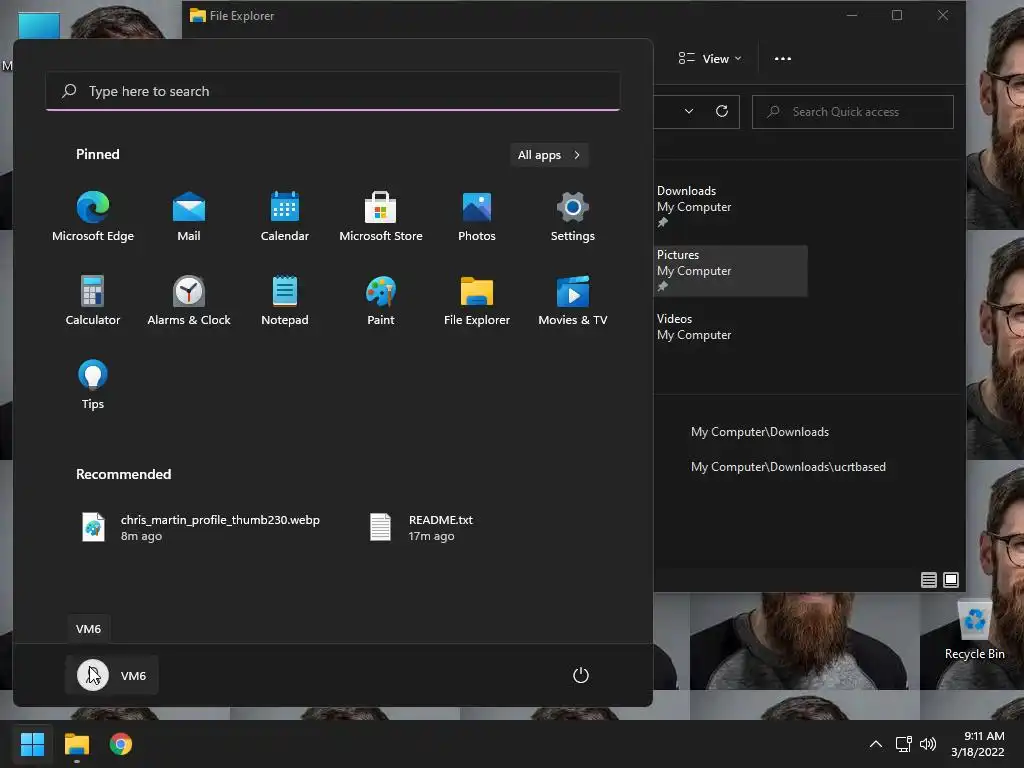Refresh the File Explorer view
The width and height of the screenshot is (1024, 768).
click(722, 112)
